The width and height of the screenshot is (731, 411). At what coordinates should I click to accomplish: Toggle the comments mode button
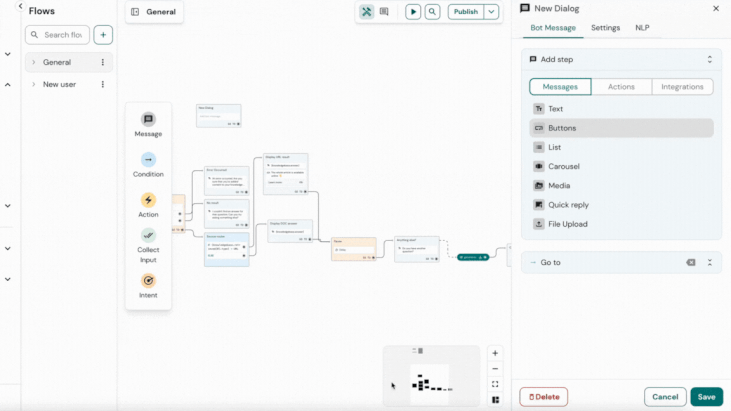(x=384, y=12)
